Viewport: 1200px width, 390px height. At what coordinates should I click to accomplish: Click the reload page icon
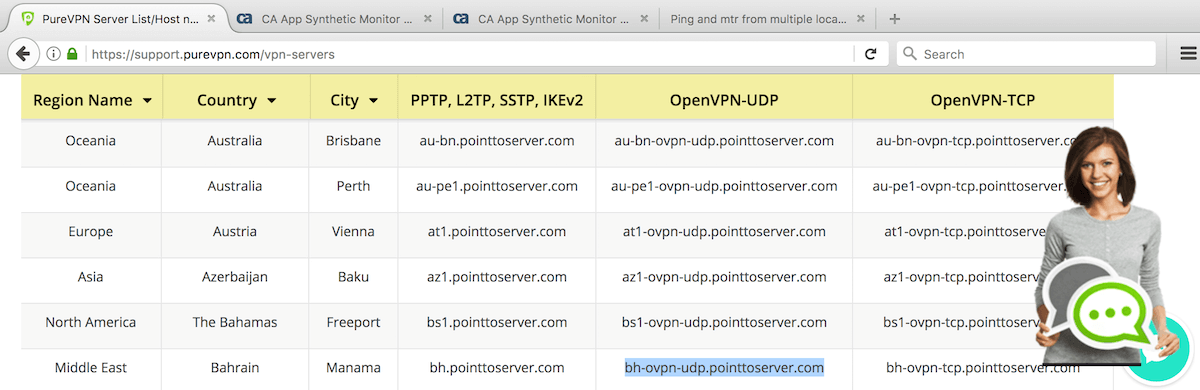870,54
